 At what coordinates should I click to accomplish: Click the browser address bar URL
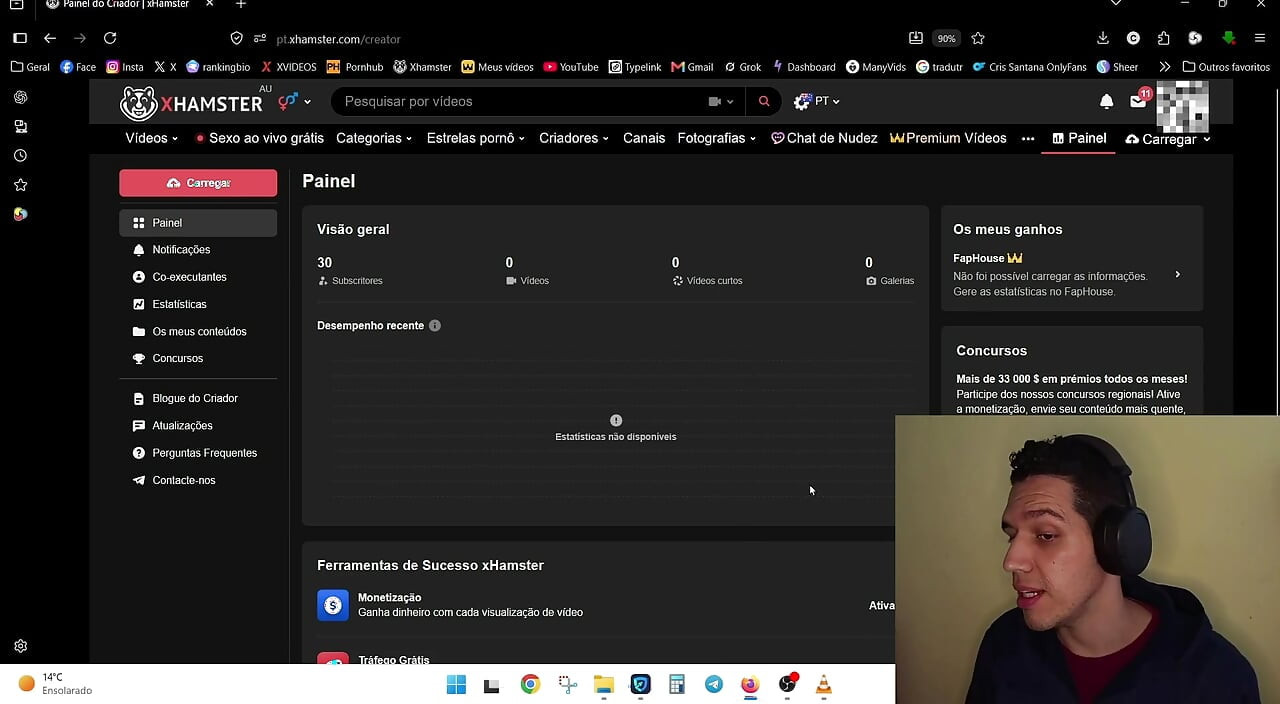click(338, 39)
